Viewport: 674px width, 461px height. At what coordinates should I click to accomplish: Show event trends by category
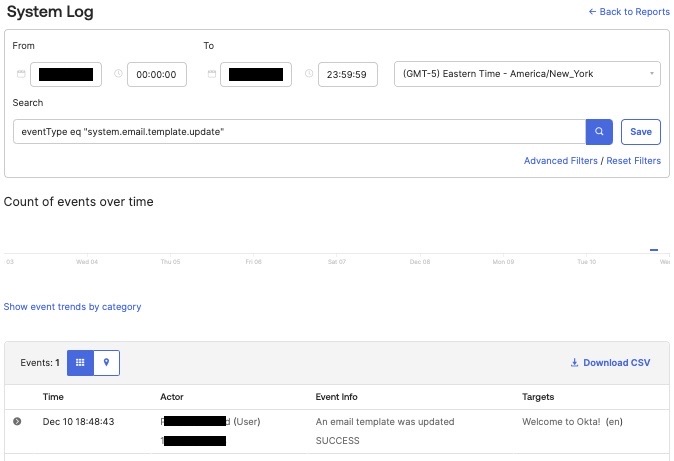72,307
